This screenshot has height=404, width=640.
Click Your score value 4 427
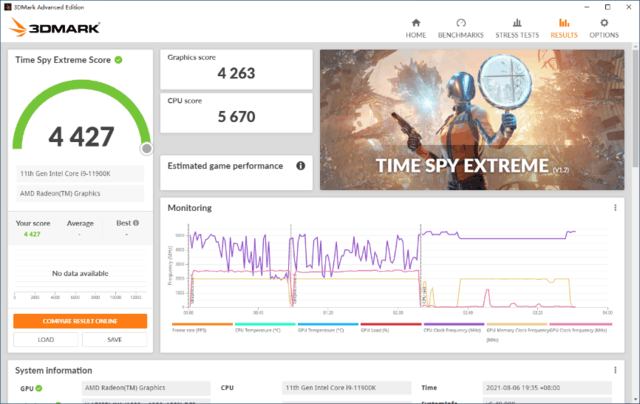(32, 234)
